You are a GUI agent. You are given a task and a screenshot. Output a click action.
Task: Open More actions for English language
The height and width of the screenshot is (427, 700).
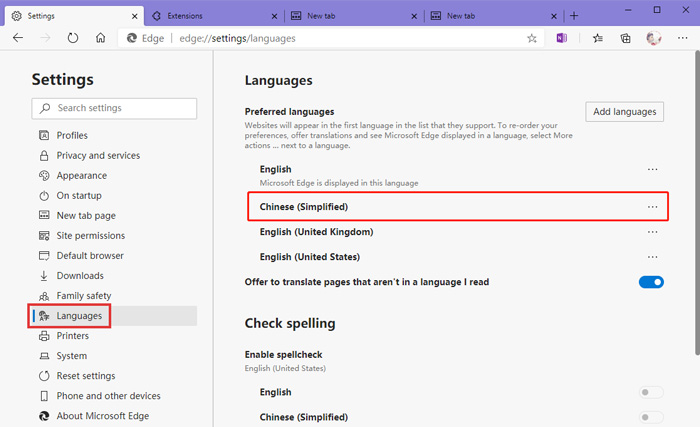(652, 169)
